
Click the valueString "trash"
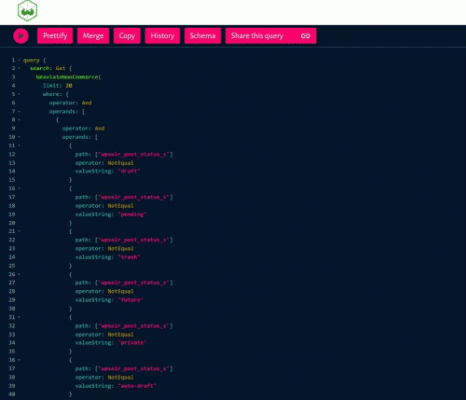point(129,257)
